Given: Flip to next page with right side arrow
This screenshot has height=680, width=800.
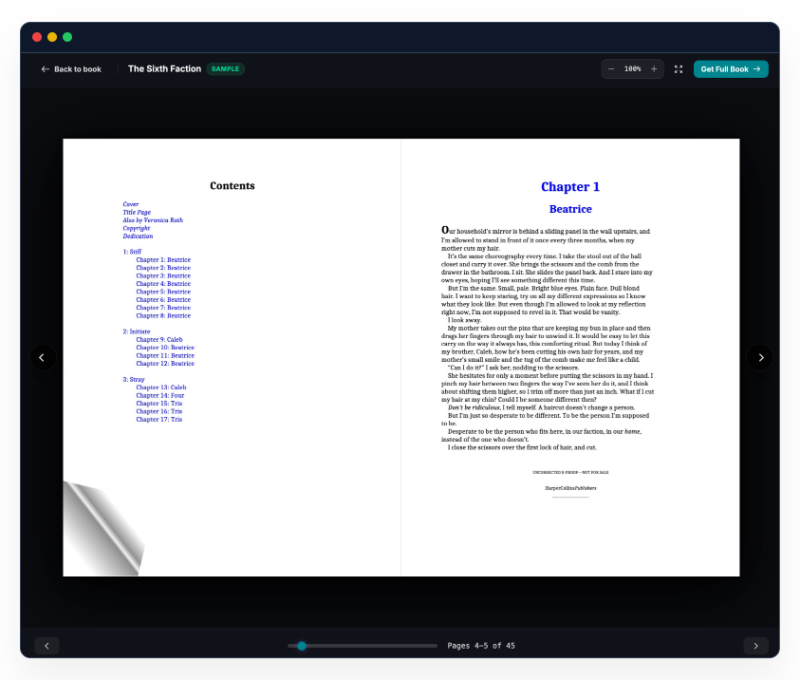Looking at the screenshot, I should pyautogui.click(x=760, y=358).
